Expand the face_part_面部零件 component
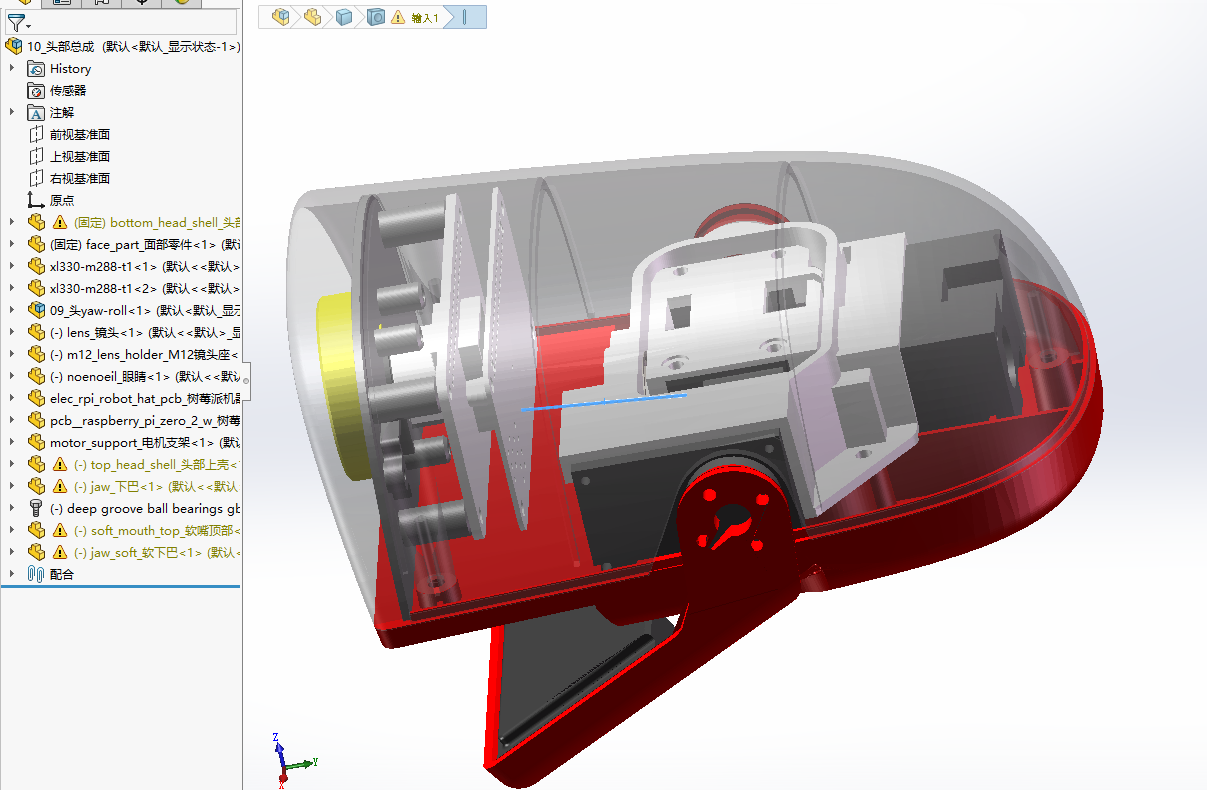 (x=12, y=244)
